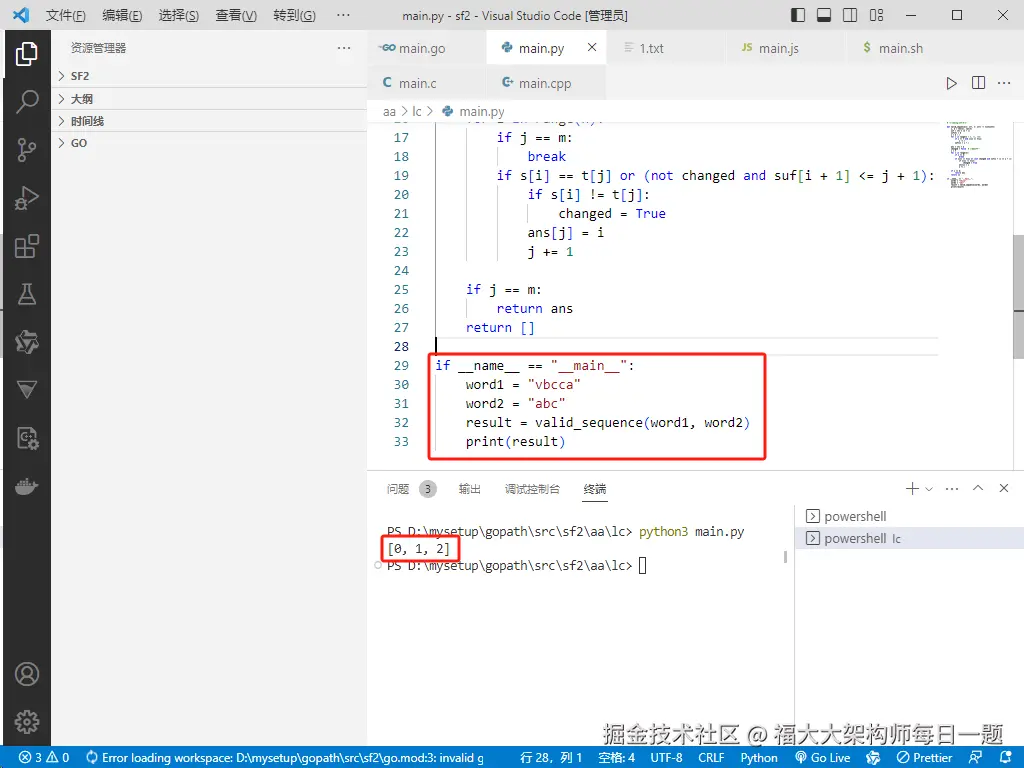
Task: Maximize the panel with chevron up
Action: 978,488
